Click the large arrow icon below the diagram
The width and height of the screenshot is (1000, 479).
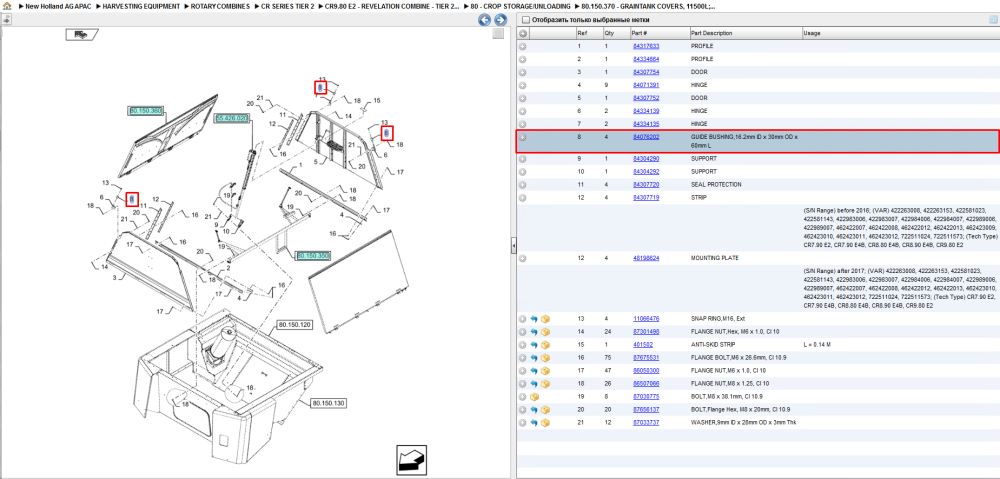pos(412,459)
